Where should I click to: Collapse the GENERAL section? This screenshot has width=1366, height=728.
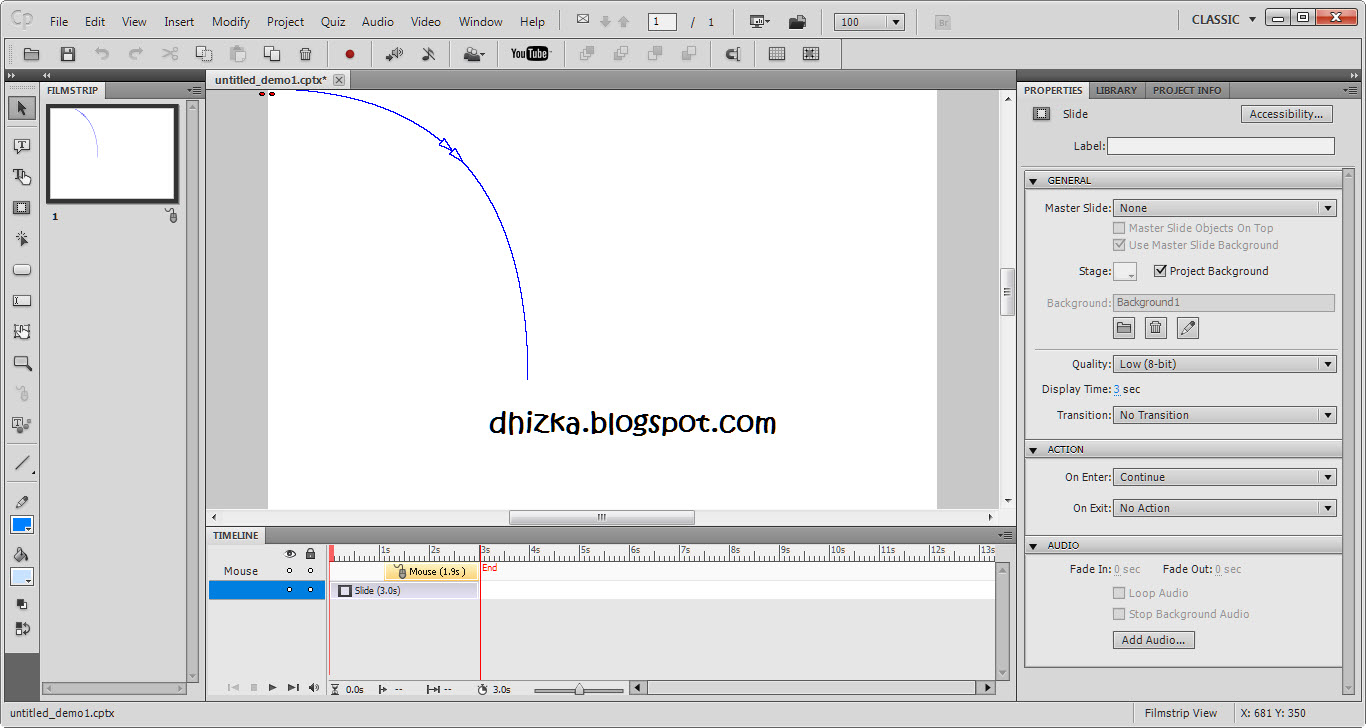tap(1034, 181)
